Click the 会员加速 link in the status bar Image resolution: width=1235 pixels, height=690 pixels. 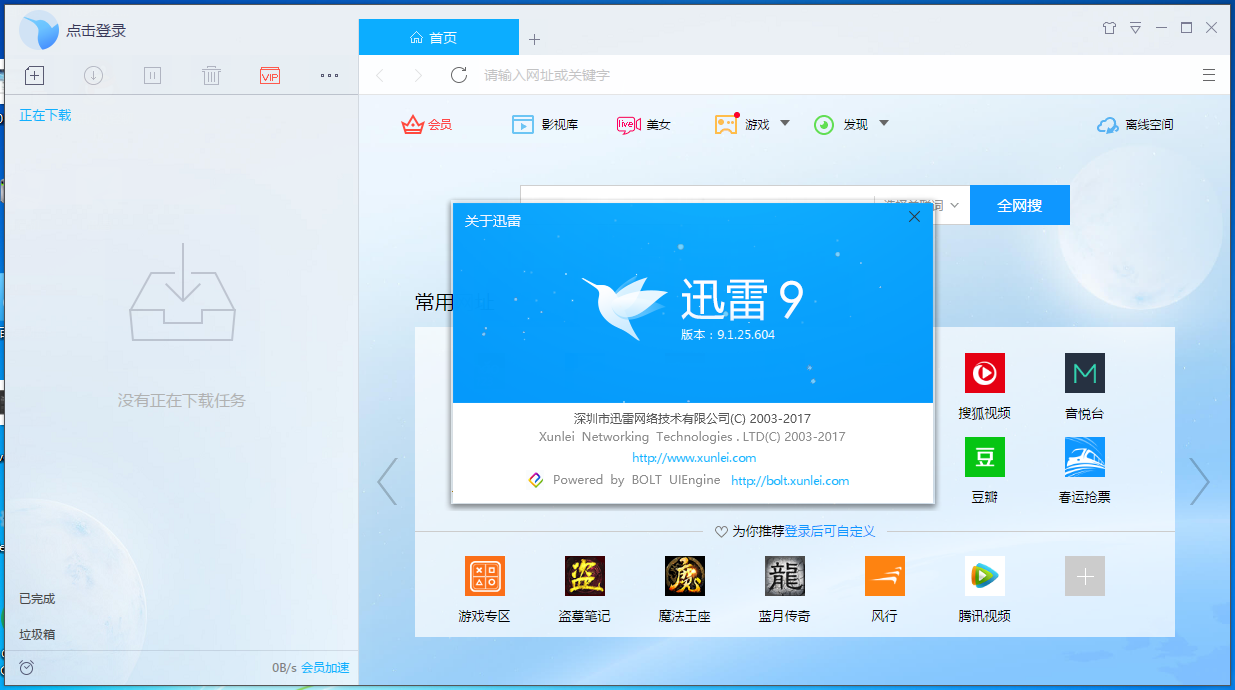click(x=325, y=667)
